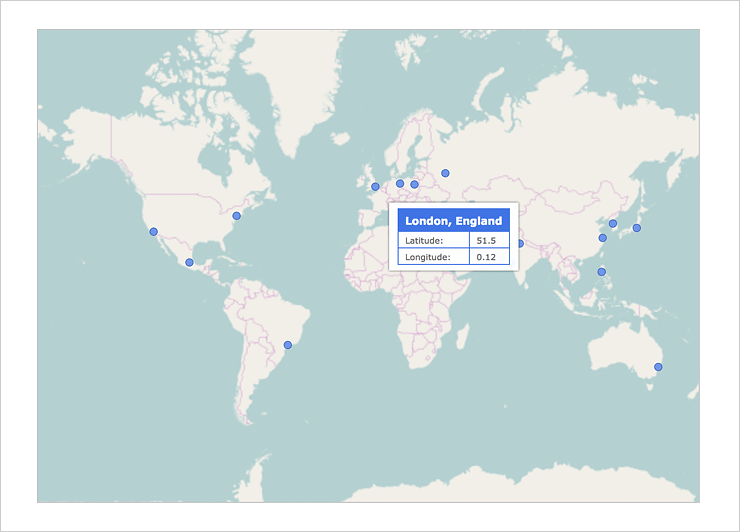Click on Greenland on the map
The height and width of the screenshot is (532, 740).
coord(290,90)
